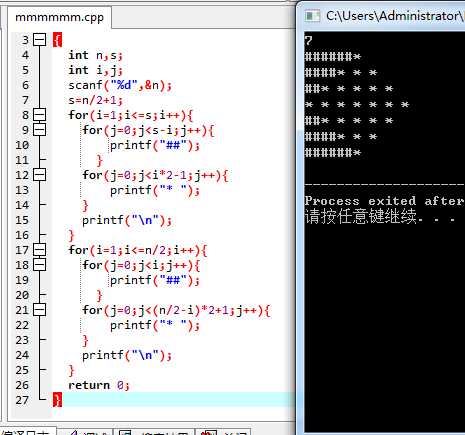Collapse the fold marker on line 12
The width and height of the screenshot is (465, 435).
[40, 174]
